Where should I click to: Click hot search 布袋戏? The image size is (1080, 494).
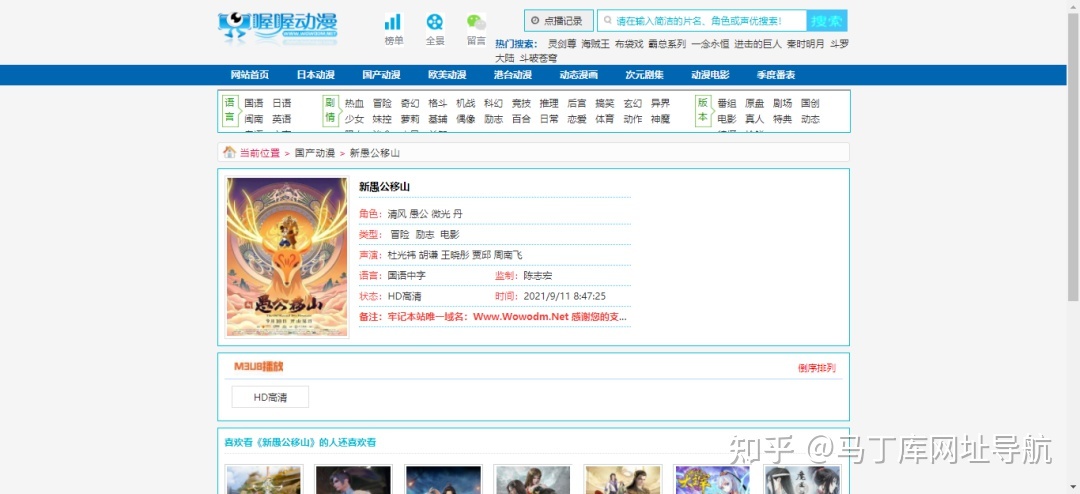click(629, 44)
